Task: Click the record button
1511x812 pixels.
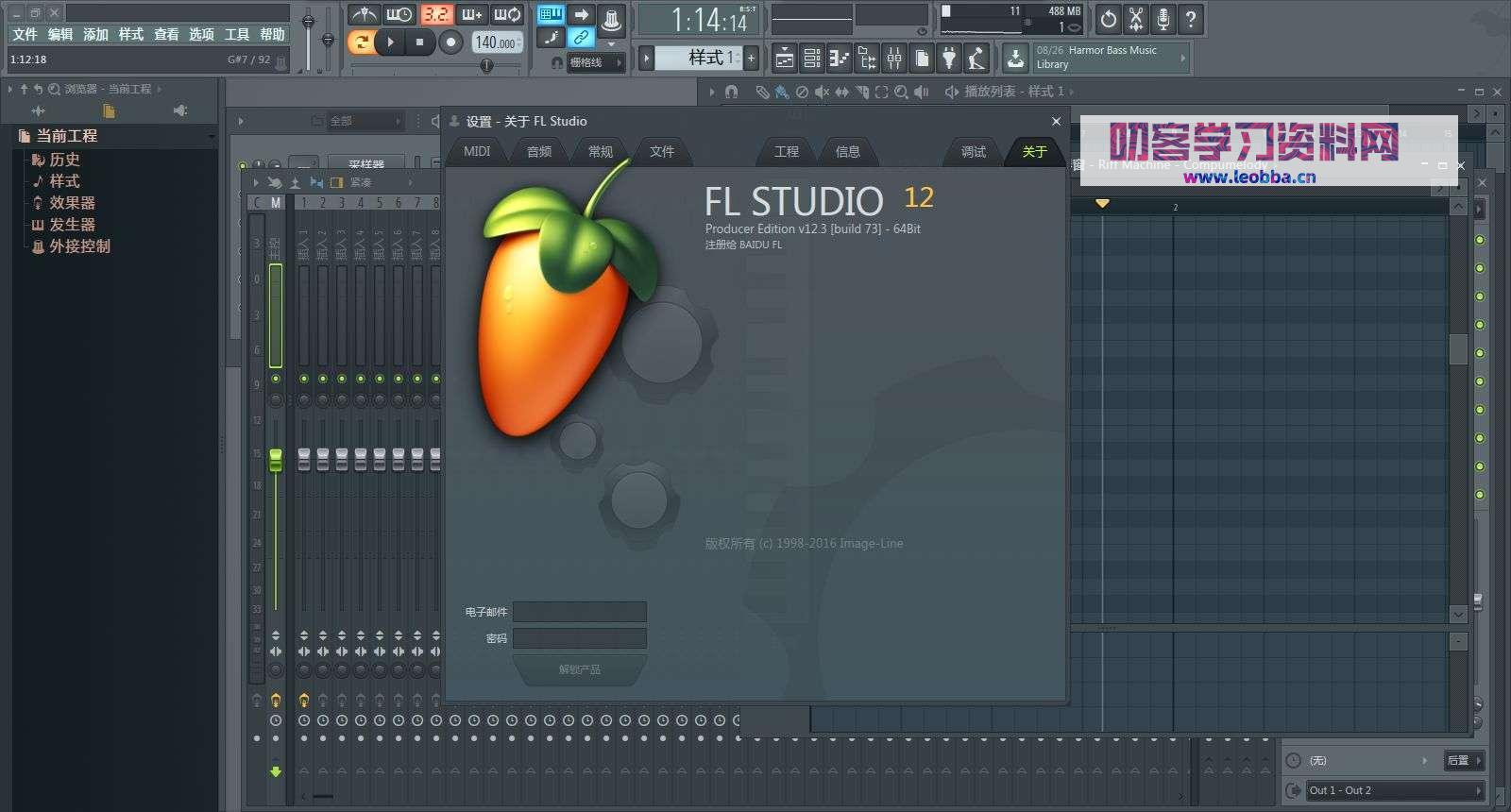Action: [450, 42]
